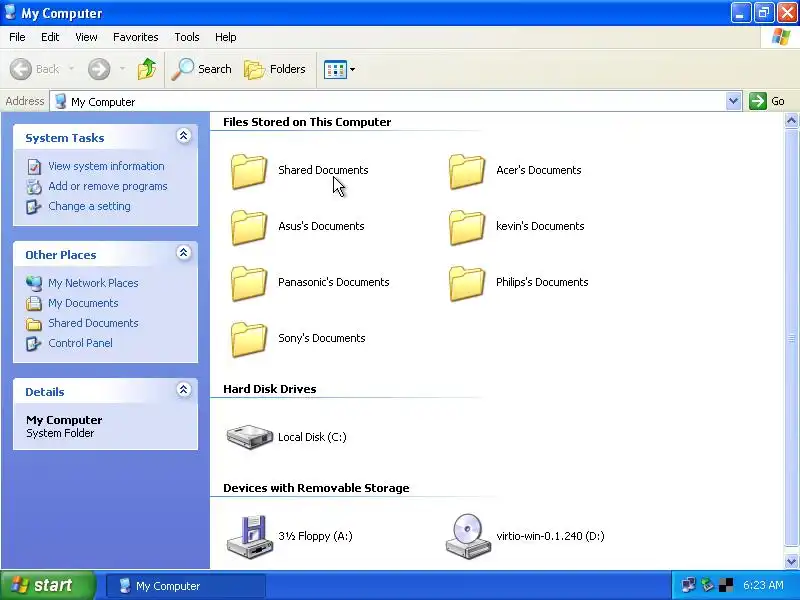Click the 6:23 AM clock
This screenshot has width=800, height=600.
[763, 585]
